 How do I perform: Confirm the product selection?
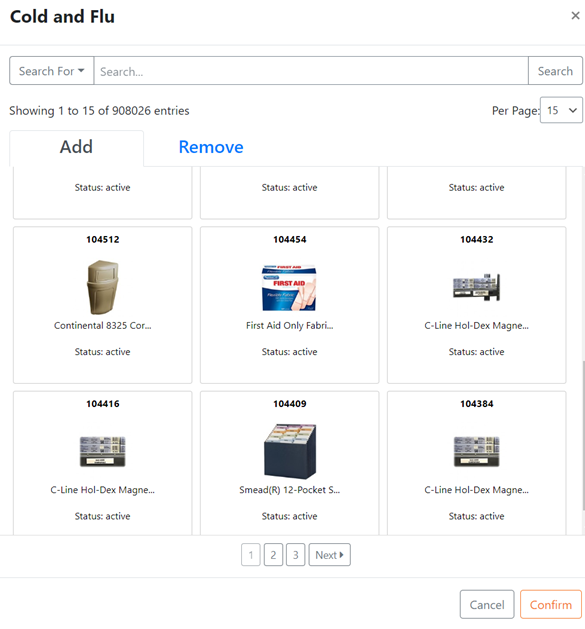[x=550, y=604]
